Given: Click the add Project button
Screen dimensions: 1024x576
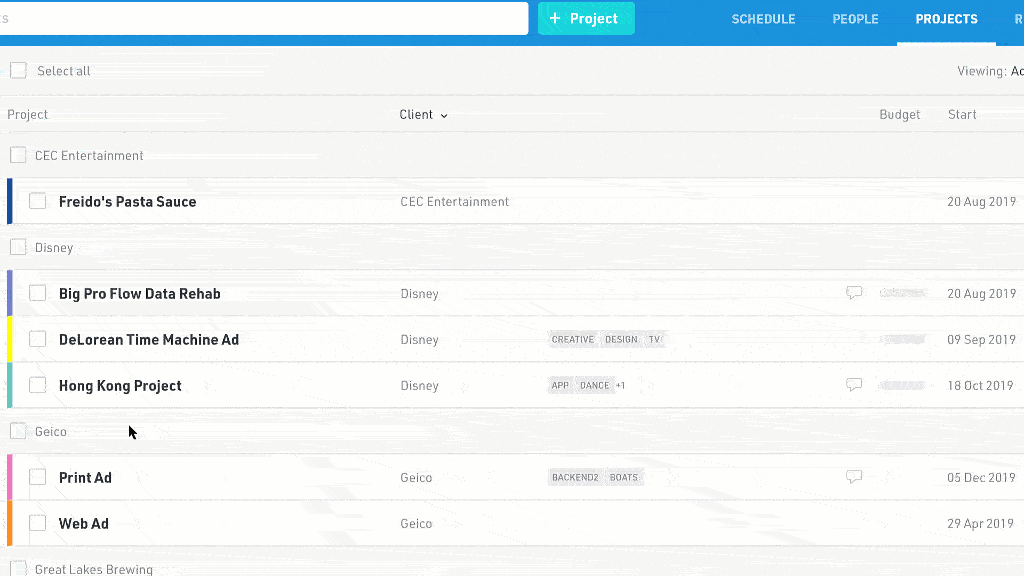Looking at the screenshot, I should (586, 19).
